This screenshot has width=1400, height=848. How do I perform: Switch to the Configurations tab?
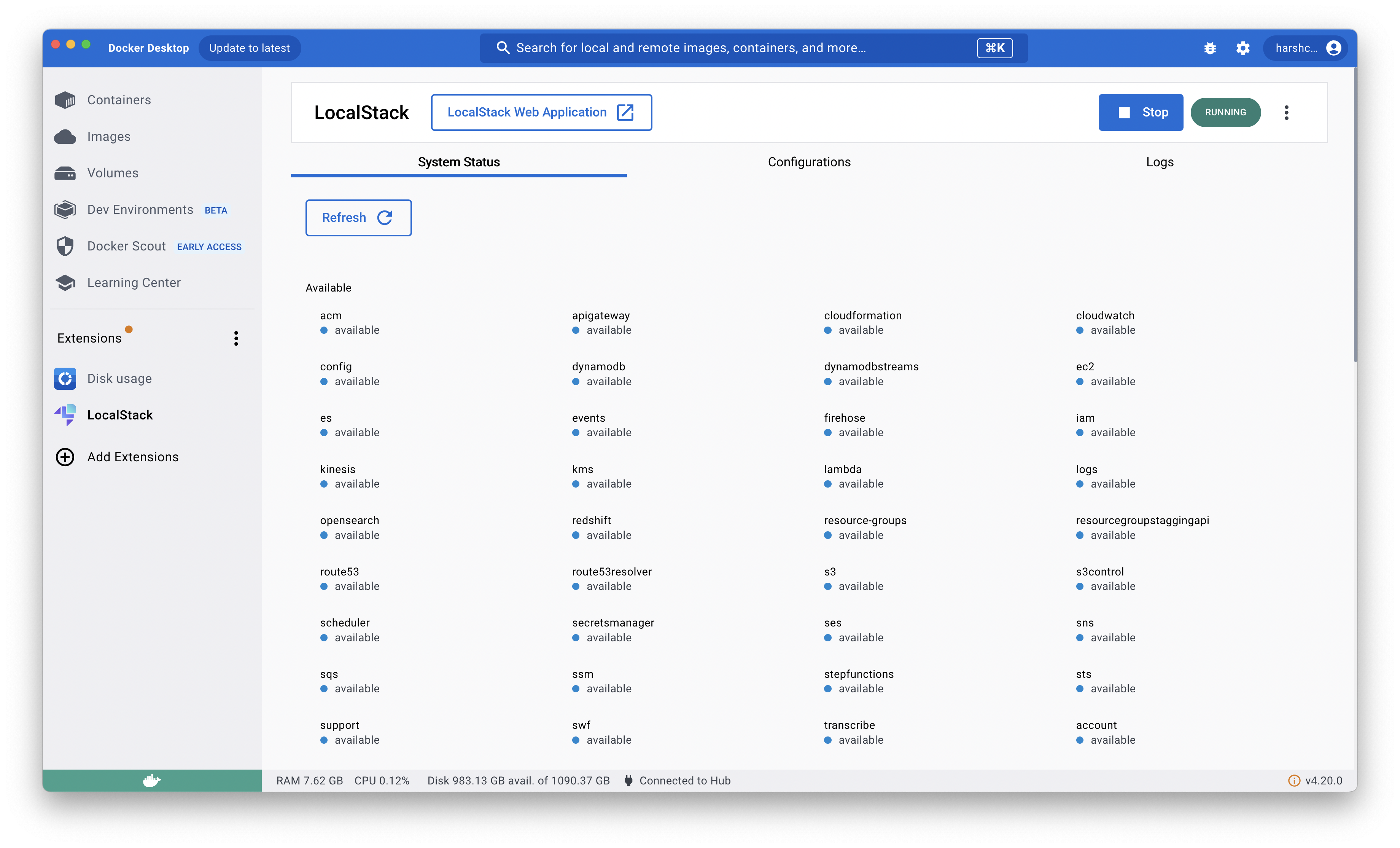(x=809, y=162)
